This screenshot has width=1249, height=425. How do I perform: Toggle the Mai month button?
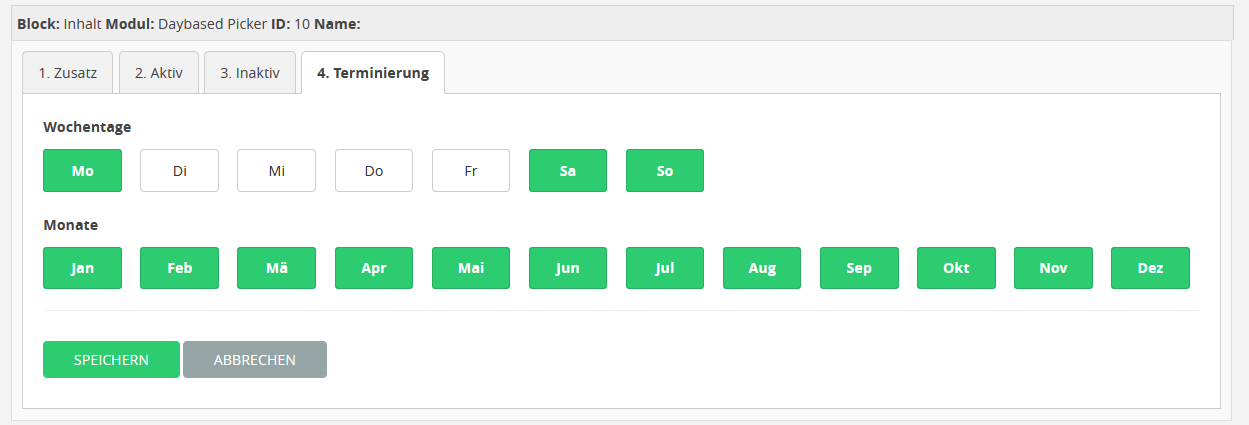[x=471, y=268]
